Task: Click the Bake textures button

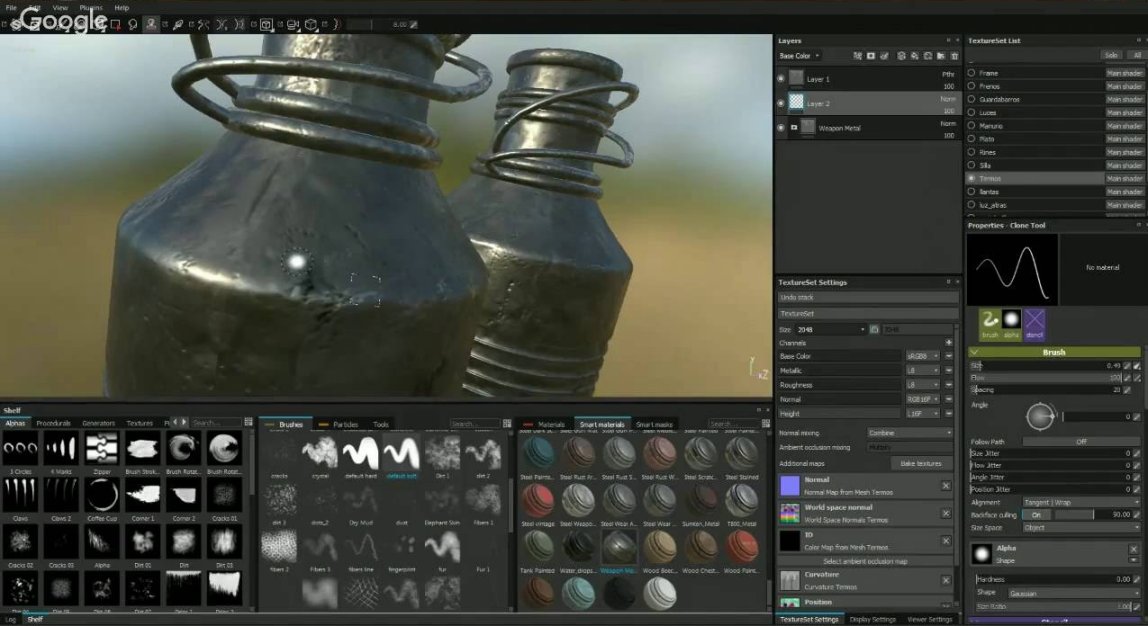Action: [x=920, y=463]
